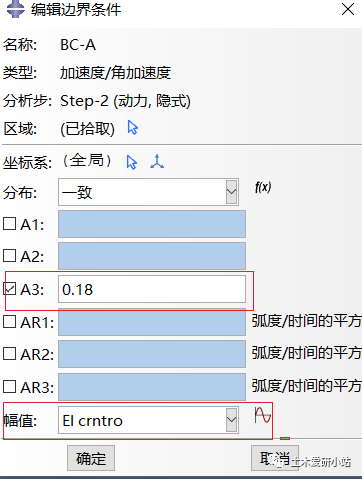Viewport: 362px width, 479px height.
Task: Click the 确定 confirm button
Action: [91, 458]
